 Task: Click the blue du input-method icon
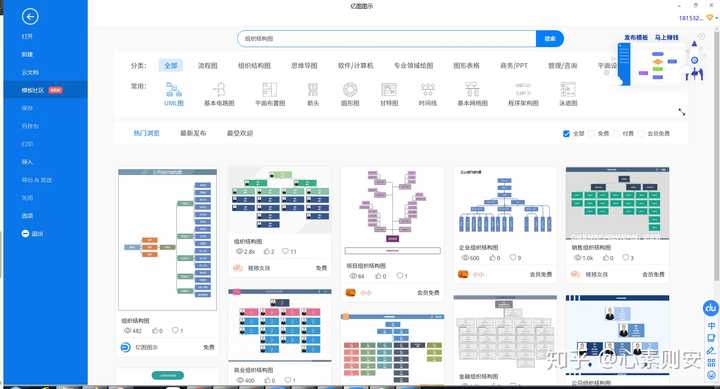[711, 308]
